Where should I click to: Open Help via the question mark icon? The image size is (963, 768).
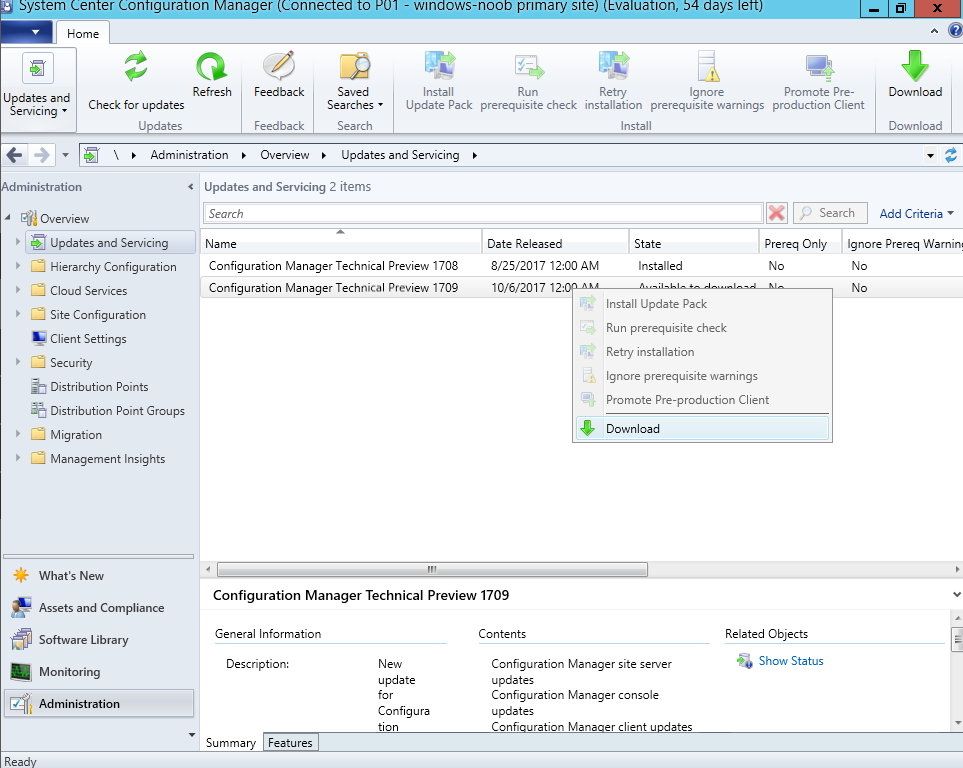pos(956,31)
